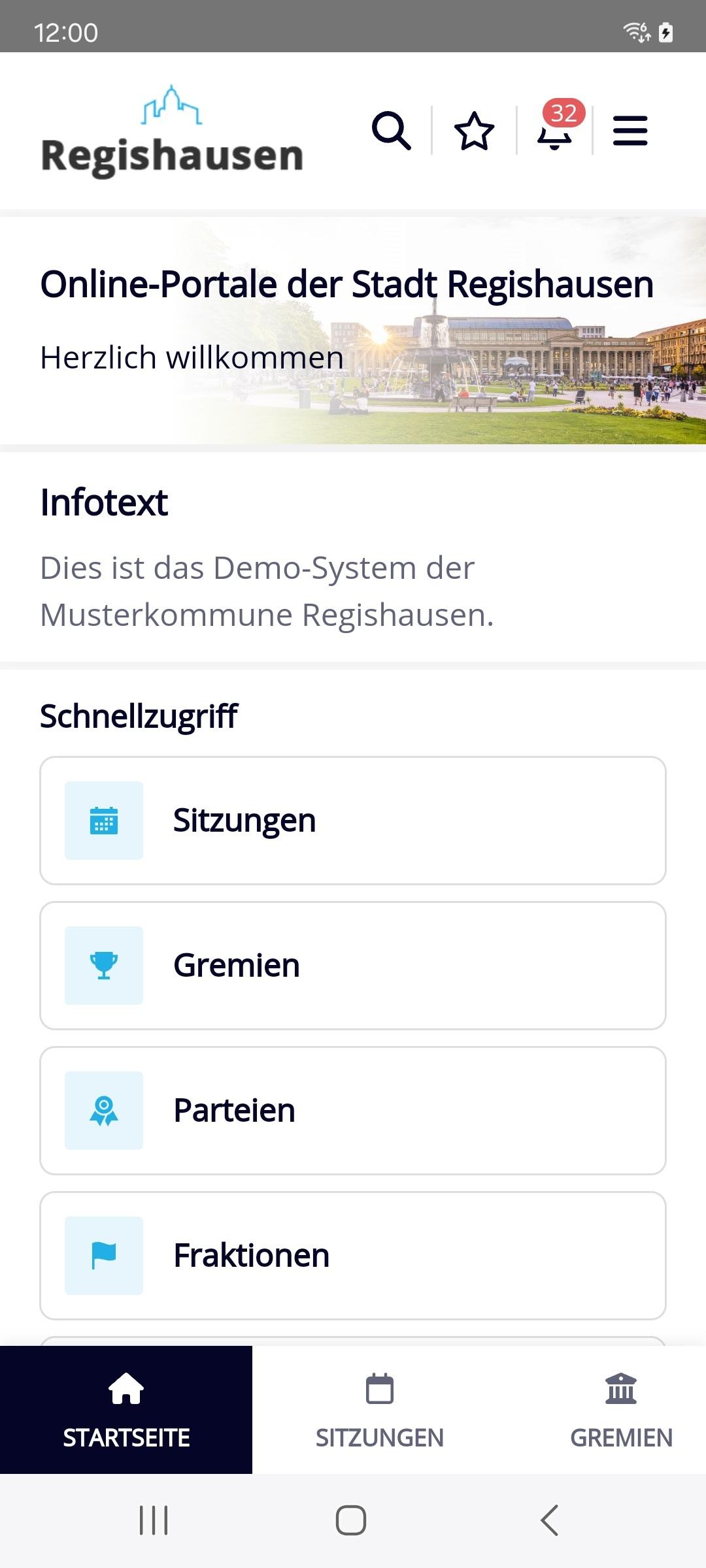Tap the calendar icon beside Sitzungen
This screenshot has height=1568, width=706.
[104, 821]
